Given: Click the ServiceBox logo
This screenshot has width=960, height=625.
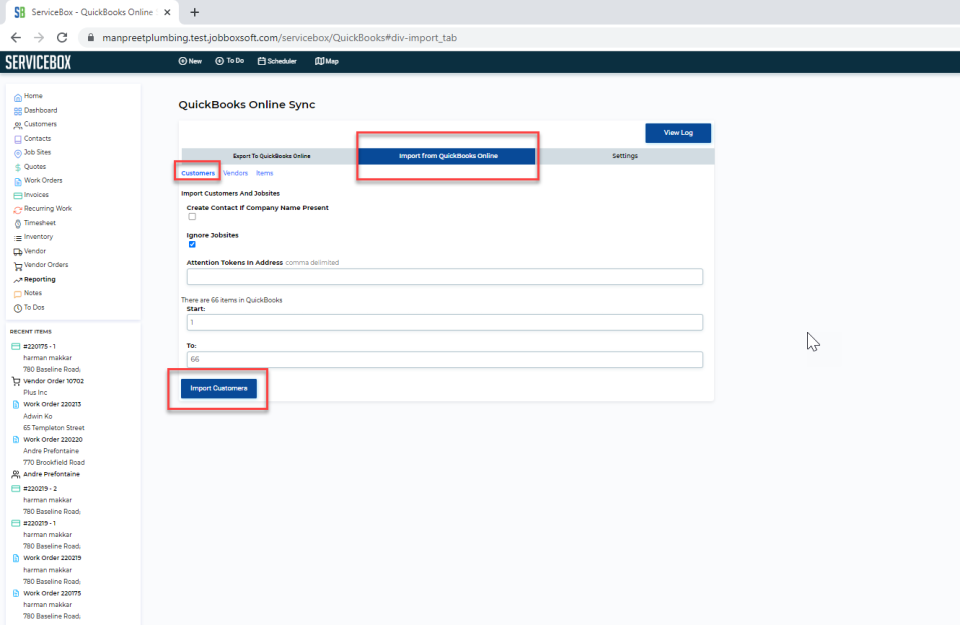Looking at the screenshot, I should [x=38, y=62].
